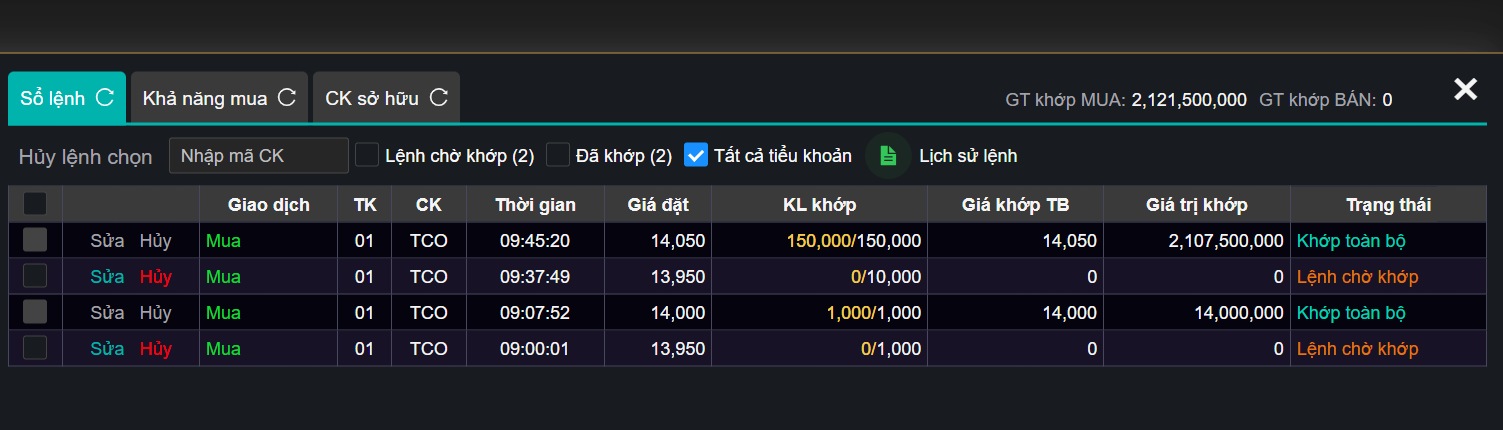This screenshot has height=430, width=1503.
Task: Open Lịch sử lệnh green document icon
Action: click(888, 156)
